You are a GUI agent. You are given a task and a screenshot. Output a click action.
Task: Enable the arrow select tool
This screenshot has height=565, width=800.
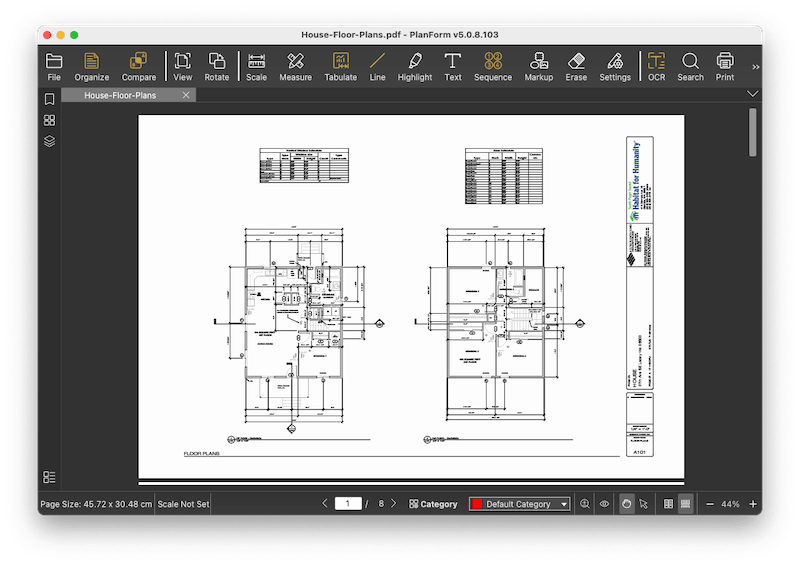pyautogui.click(x=643, y=504)
